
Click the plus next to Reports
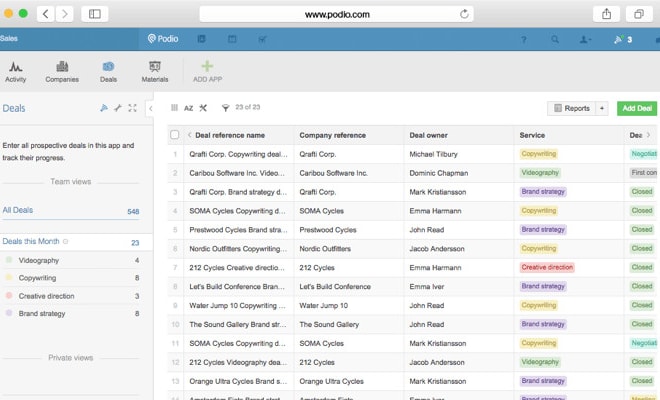[602, 108]
